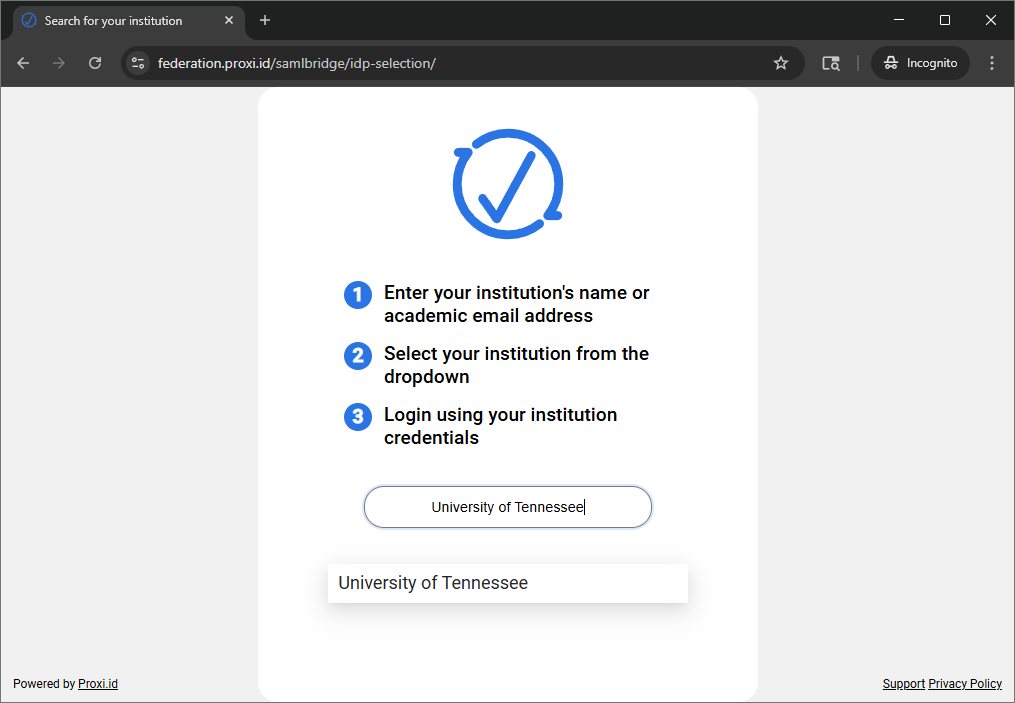
Task: Open the Support link
Action: (903, 684)
